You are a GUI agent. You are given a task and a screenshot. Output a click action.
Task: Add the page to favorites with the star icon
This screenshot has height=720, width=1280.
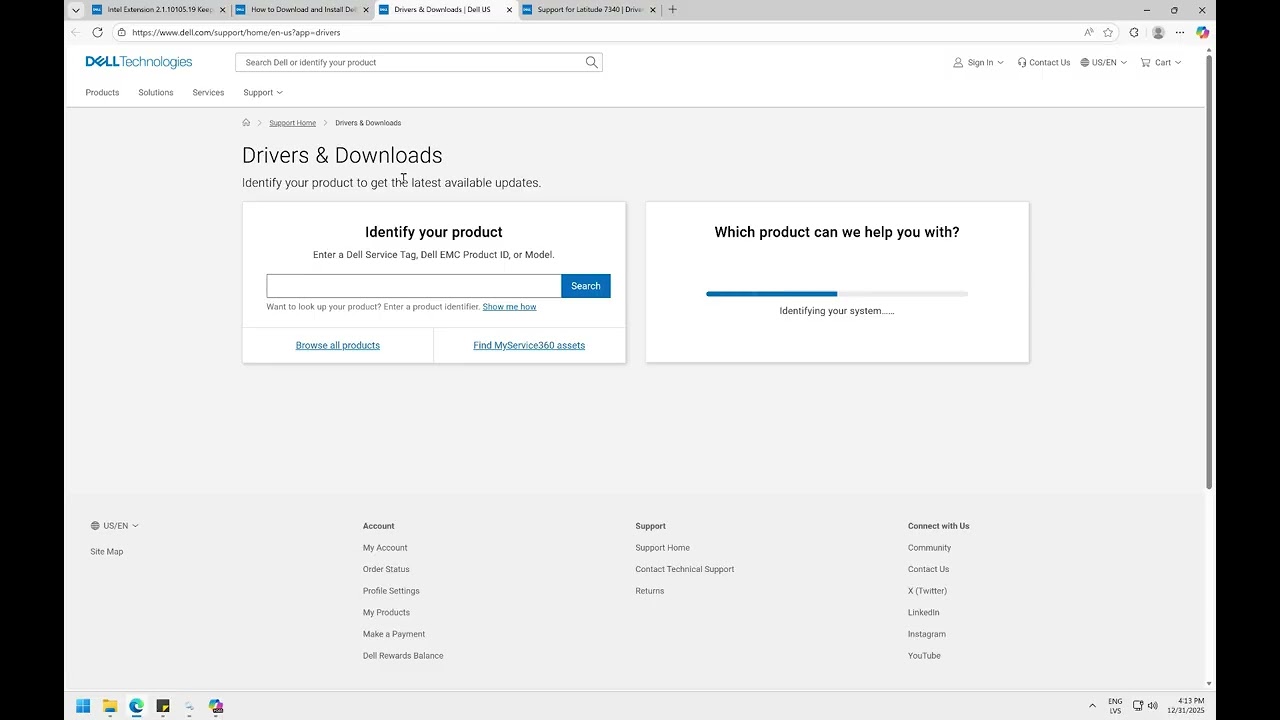(1108, 32)
